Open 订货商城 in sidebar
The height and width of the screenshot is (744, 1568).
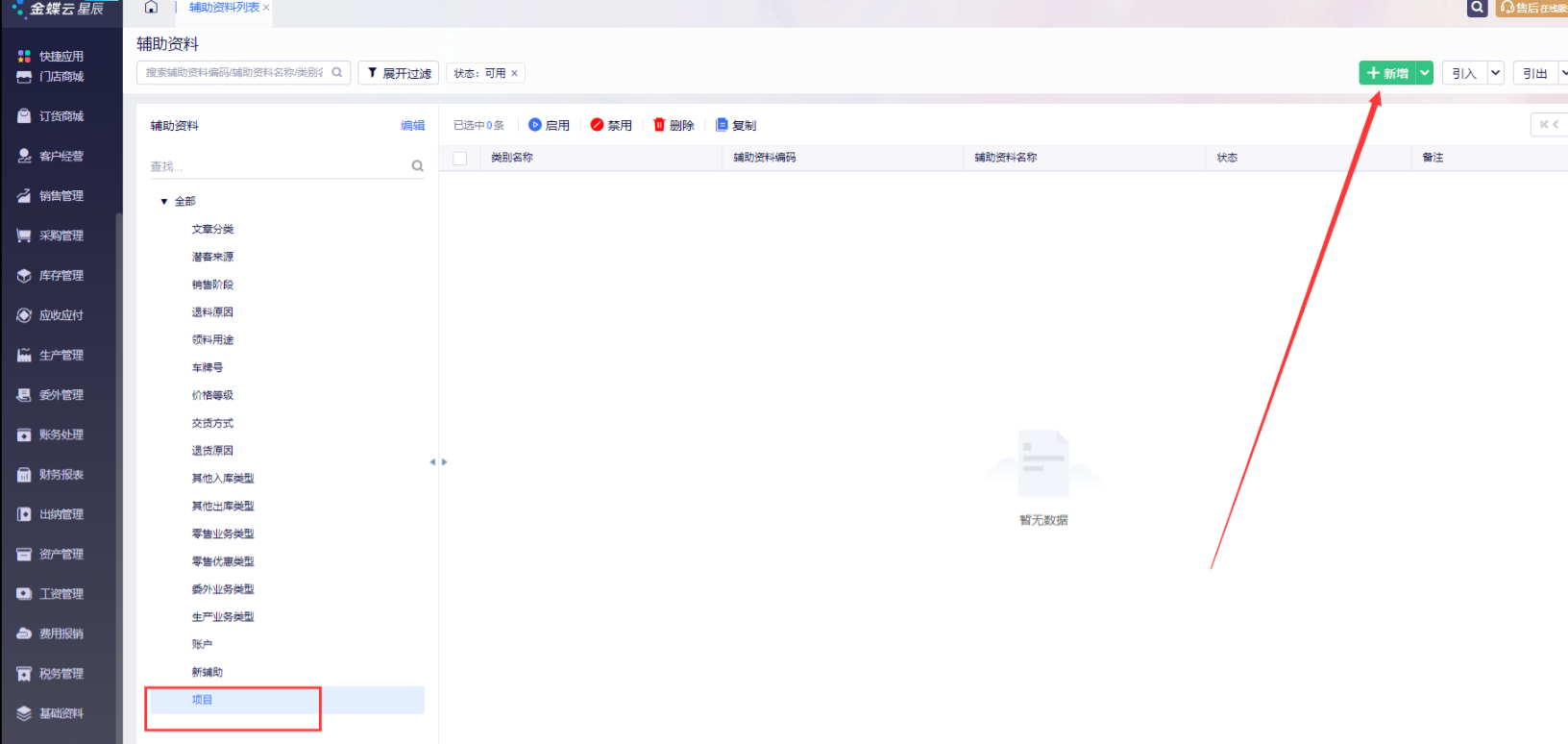(50, 116)
